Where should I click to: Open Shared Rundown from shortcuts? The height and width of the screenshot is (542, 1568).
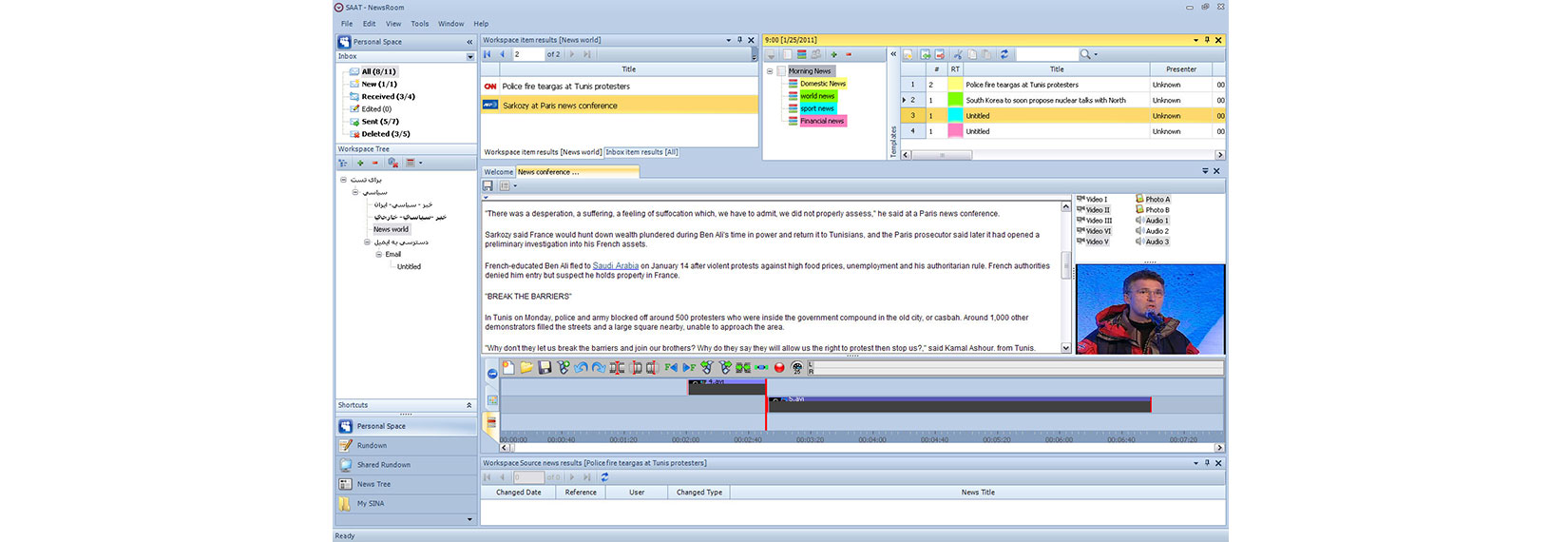[383, 465]
